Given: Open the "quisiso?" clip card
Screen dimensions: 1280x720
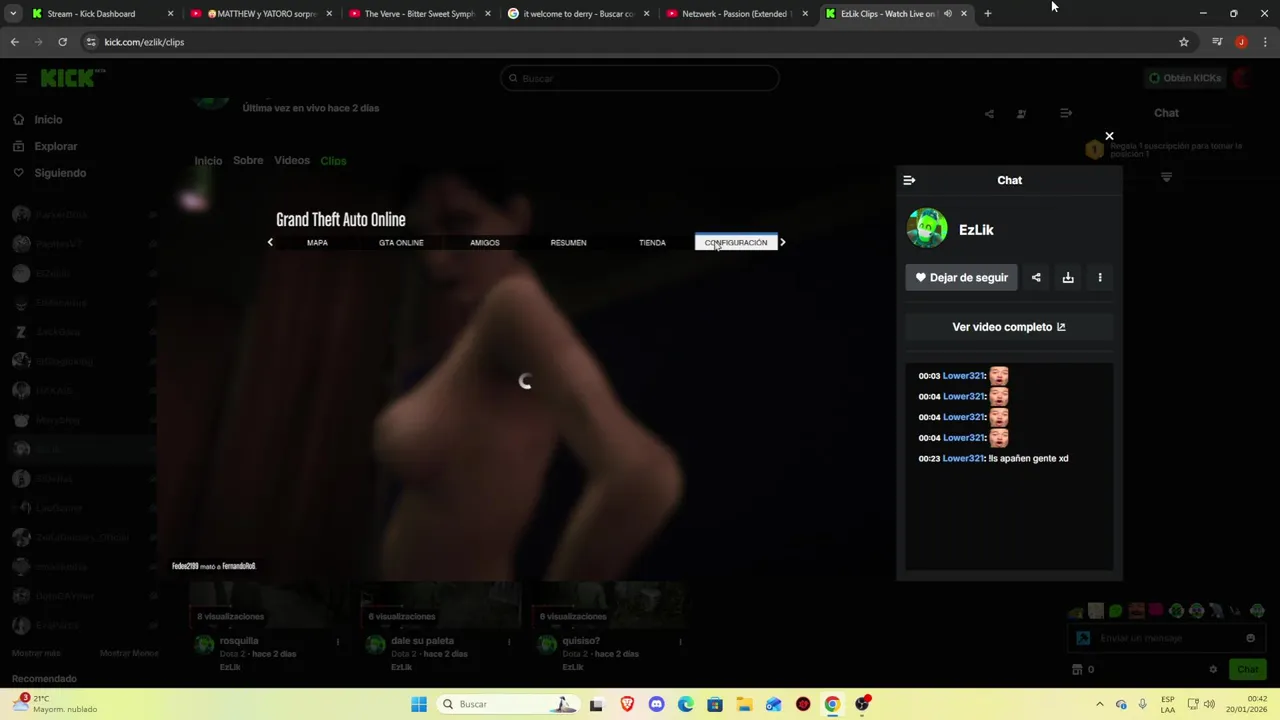Looking at the screenshot, I should [x=610, y=628].
